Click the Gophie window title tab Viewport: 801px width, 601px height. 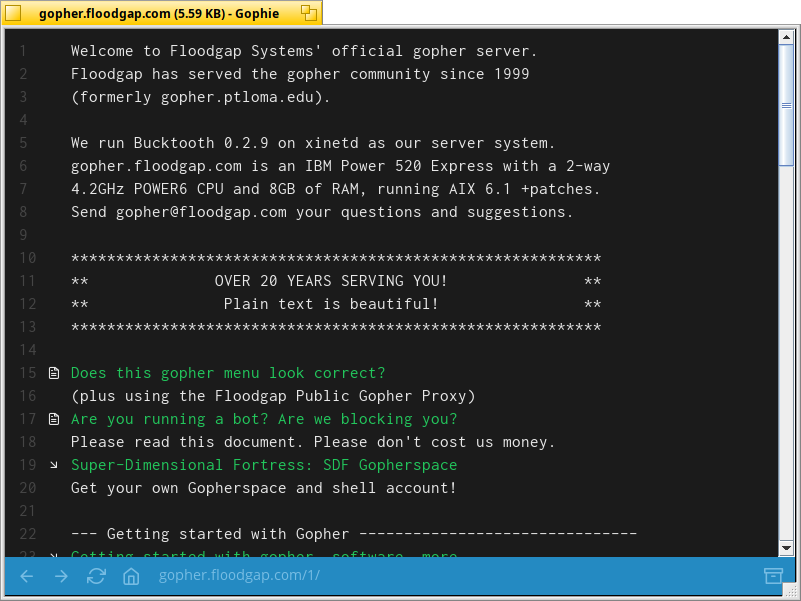pyautogui.click(x=159, y=13)
